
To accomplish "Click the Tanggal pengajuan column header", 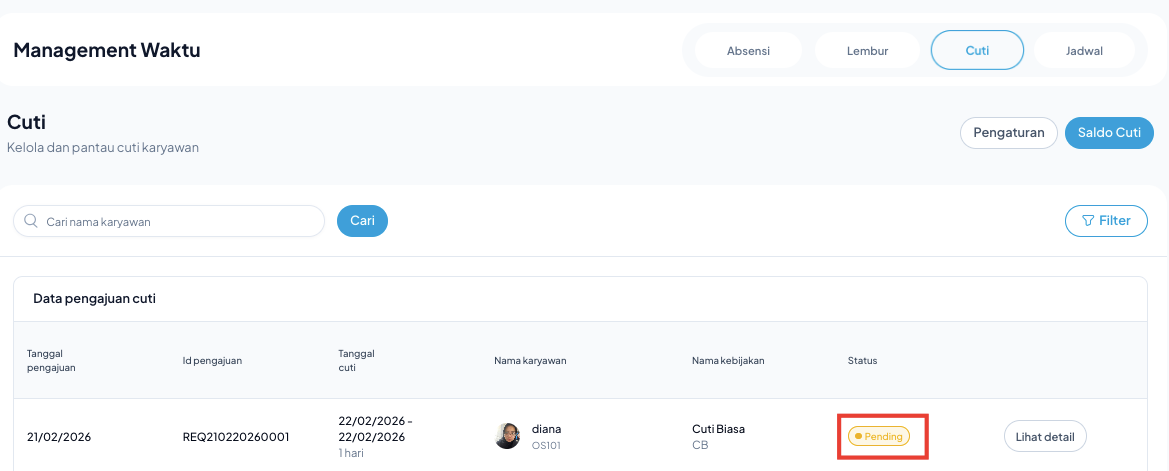I will [52, 360].
